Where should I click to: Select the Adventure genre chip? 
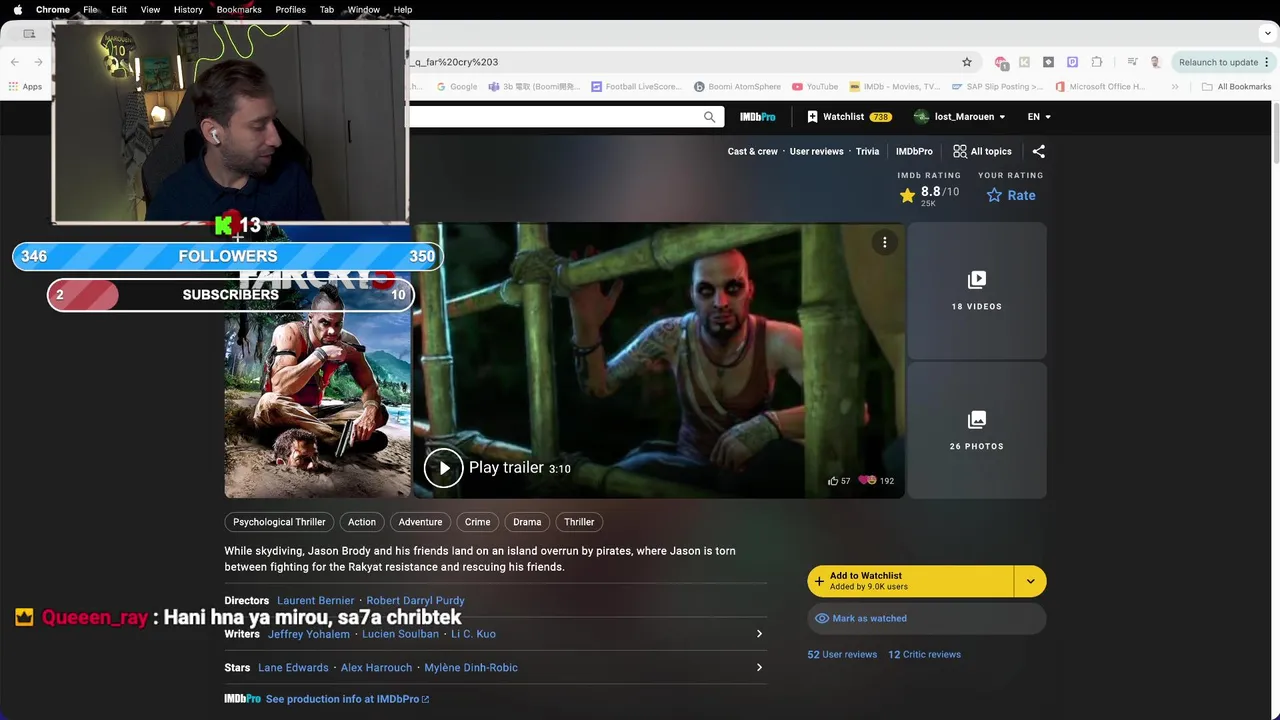click(420, 522)
